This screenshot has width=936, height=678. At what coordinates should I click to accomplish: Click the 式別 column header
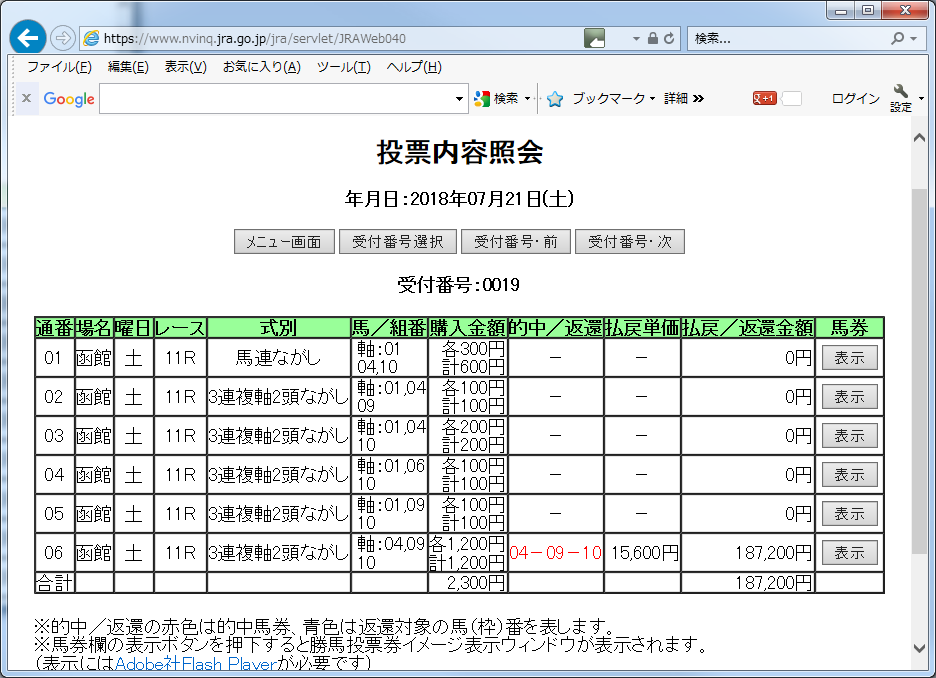click(278, 328)
